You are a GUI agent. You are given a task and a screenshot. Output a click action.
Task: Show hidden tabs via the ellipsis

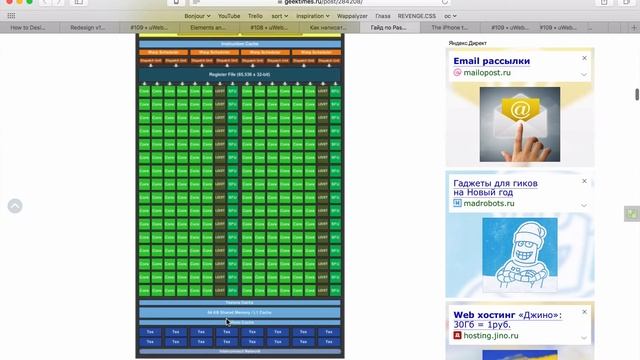tap(589, 28)
